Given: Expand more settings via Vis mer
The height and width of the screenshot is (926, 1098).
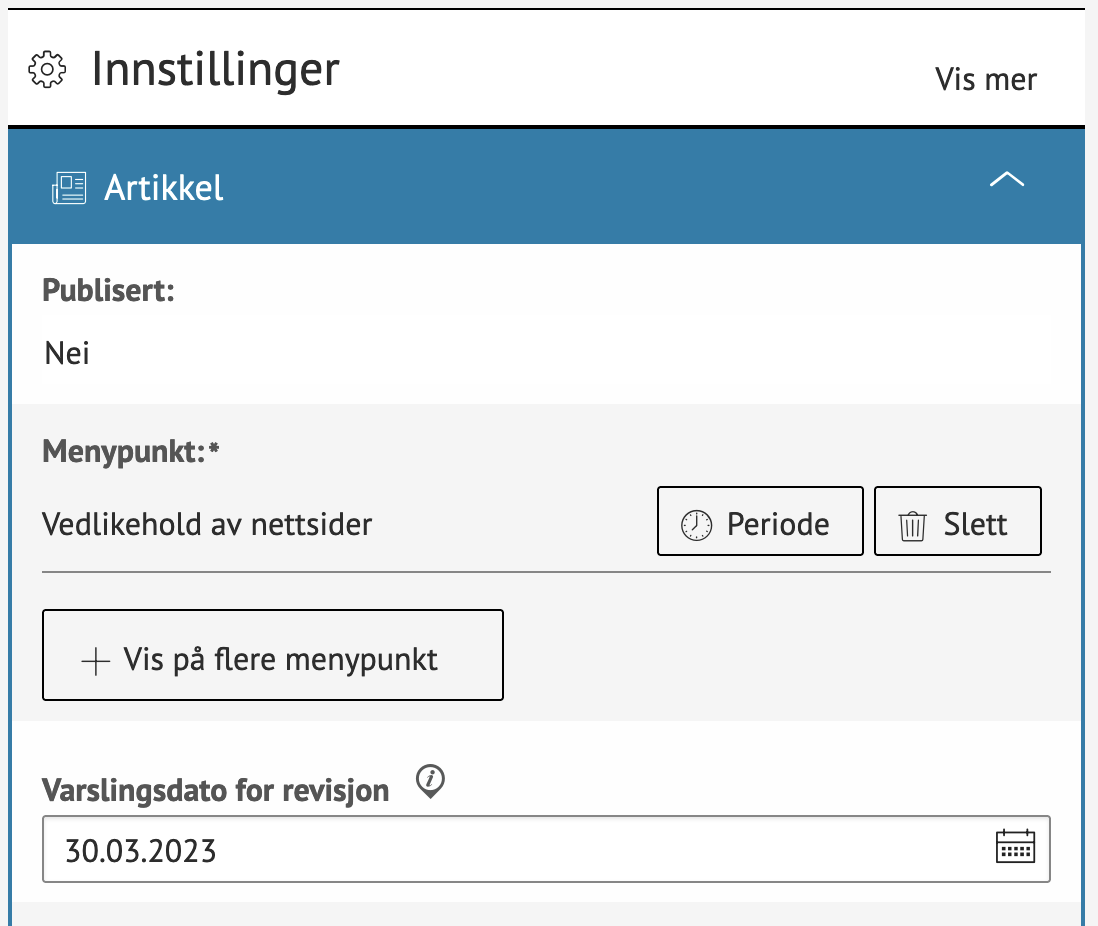Looking at the screenshot, I should pos(985,79).
